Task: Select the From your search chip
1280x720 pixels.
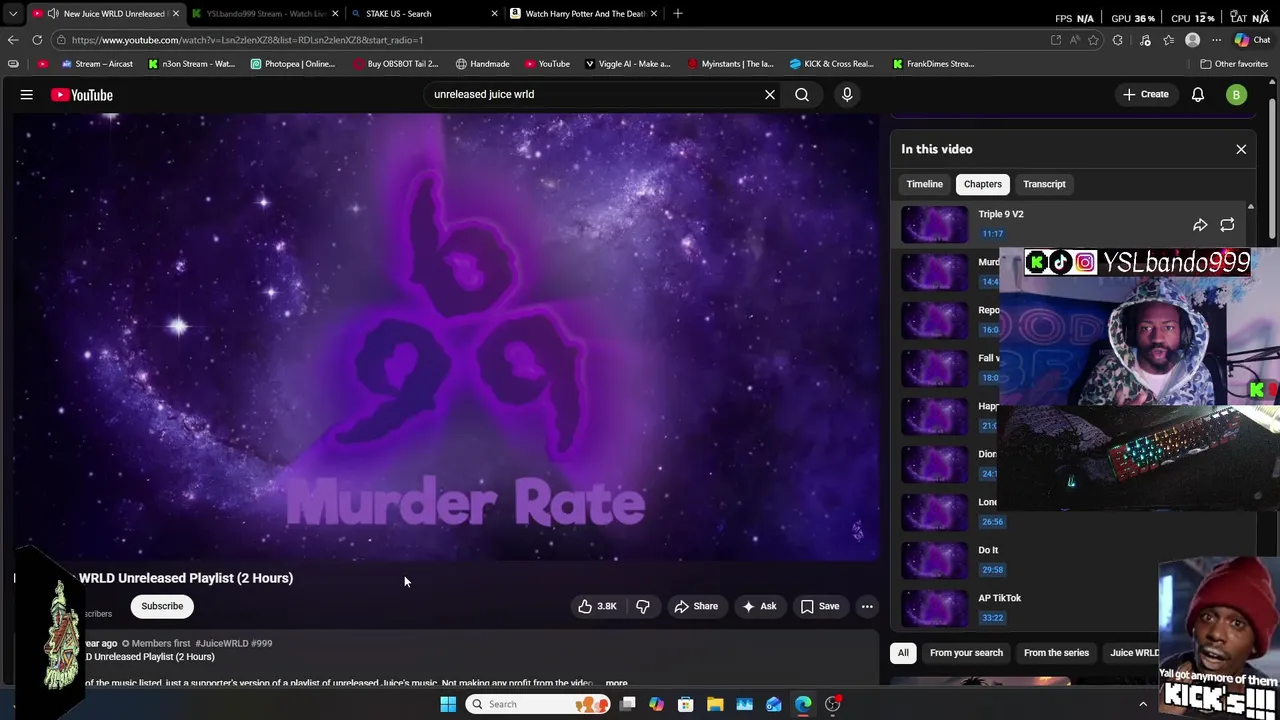Action: point(966,653)
